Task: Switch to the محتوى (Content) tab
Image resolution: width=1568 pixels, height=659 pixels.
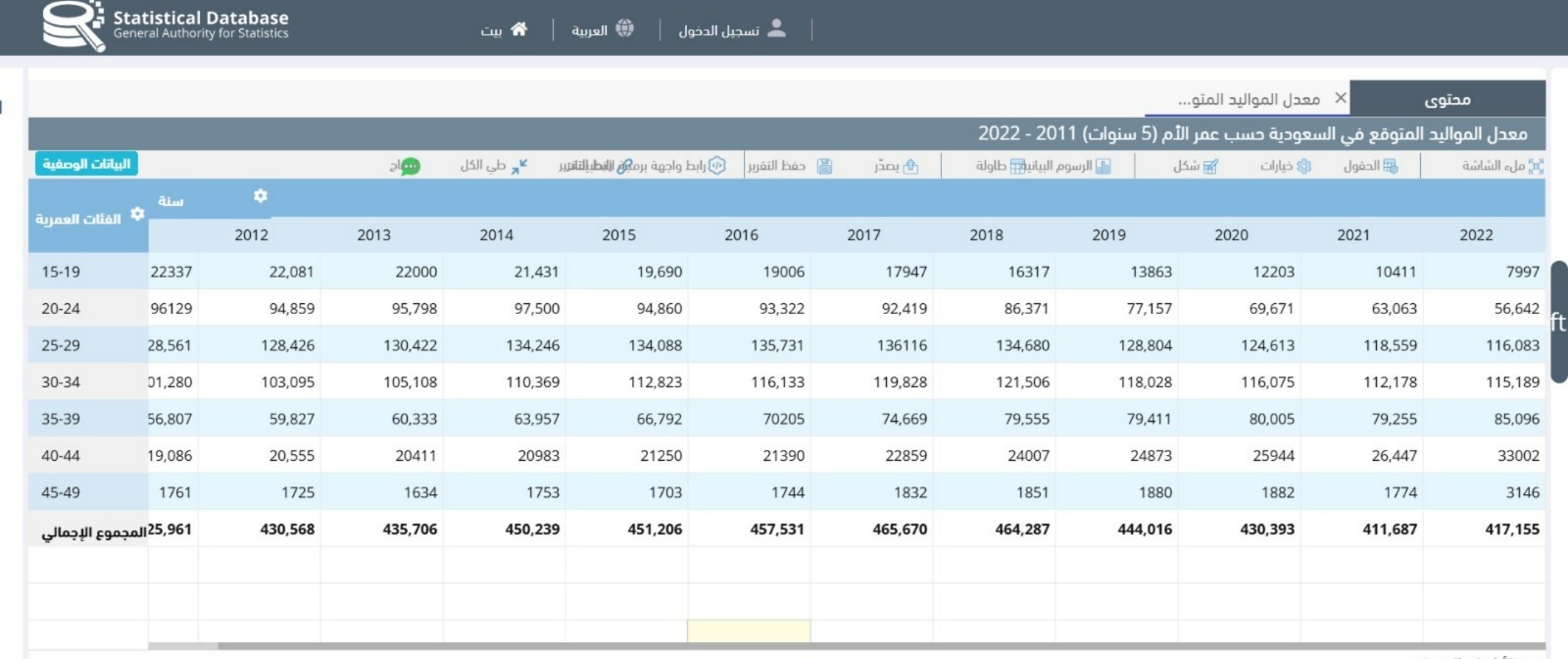Action: [1447, 99]
